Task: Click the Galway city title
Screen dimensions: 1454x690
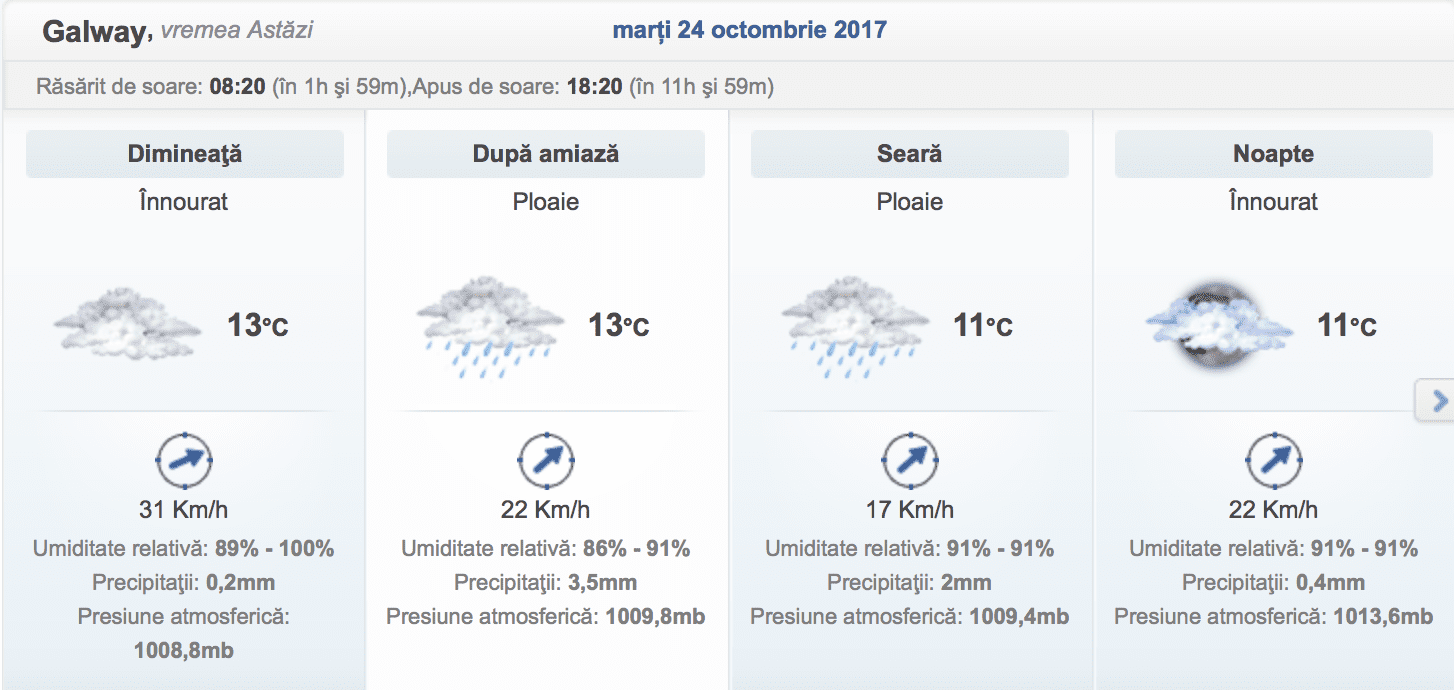Action: click(x=94, y=32)
